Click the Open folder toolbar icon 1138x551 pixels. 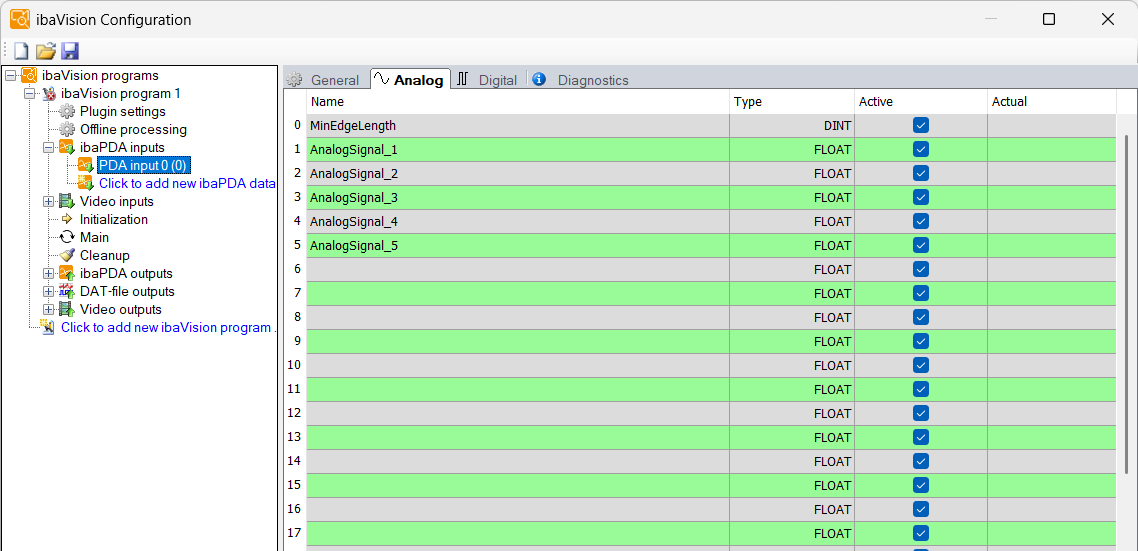coord(46,51)
